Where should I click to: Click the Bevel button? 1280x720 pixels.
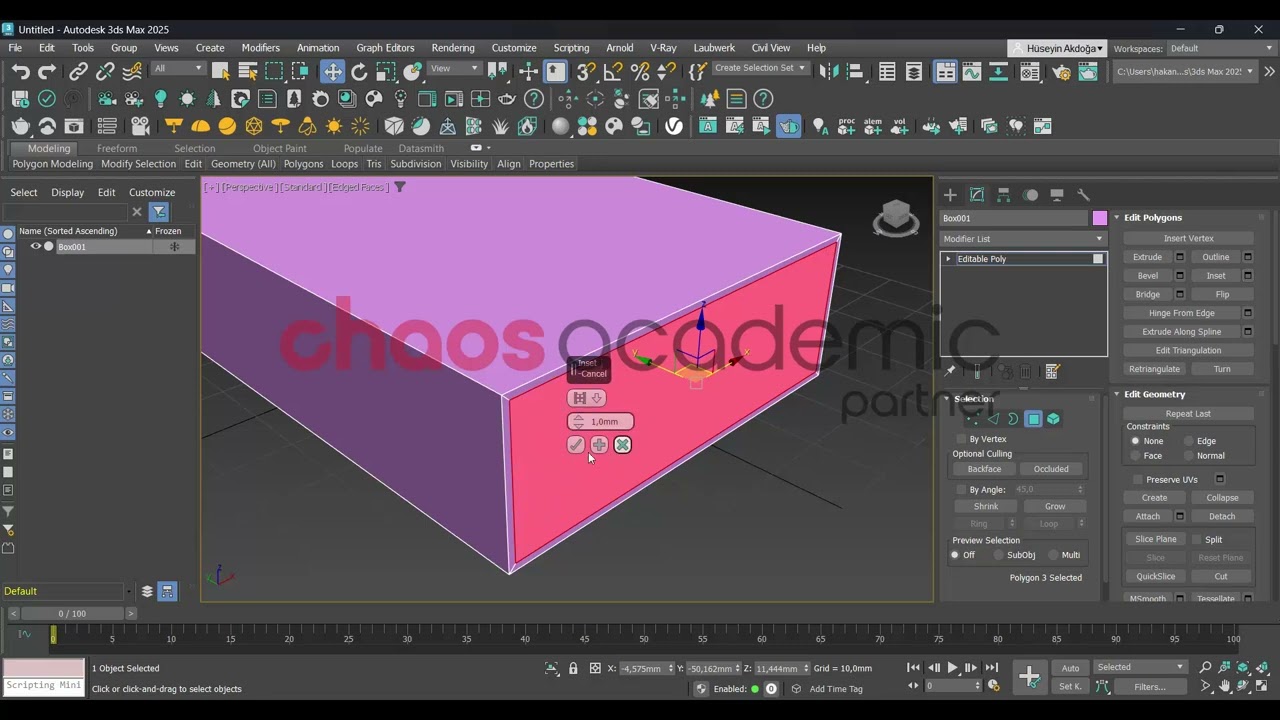tap(1148, 276)
